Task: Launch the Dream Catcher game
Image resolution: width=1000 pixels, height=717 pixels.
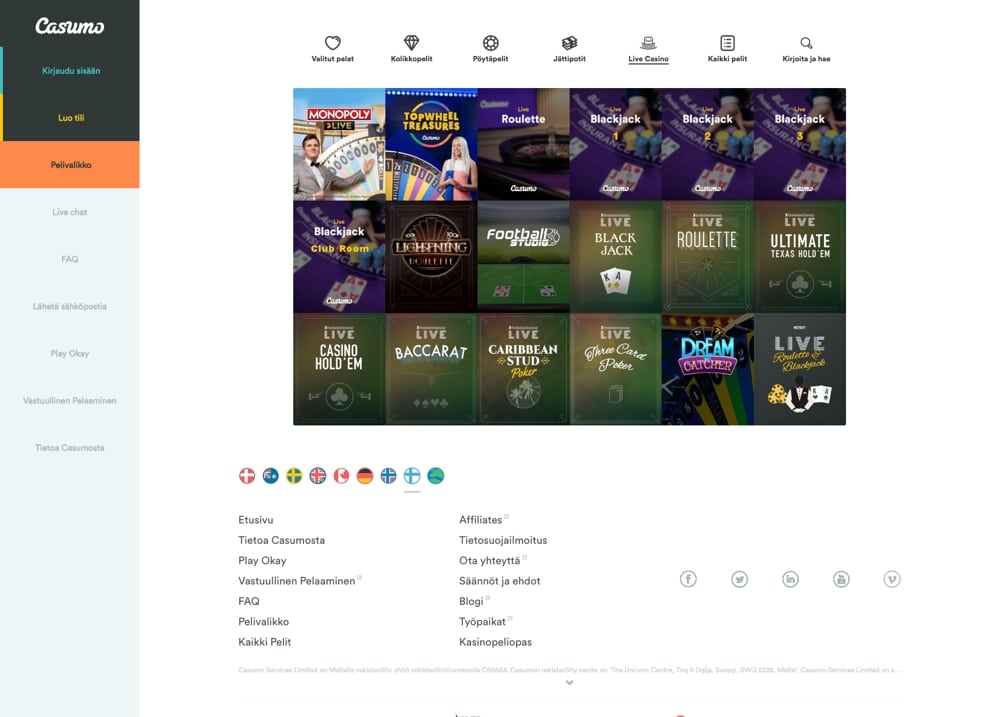Action: (x=708, y=369)
